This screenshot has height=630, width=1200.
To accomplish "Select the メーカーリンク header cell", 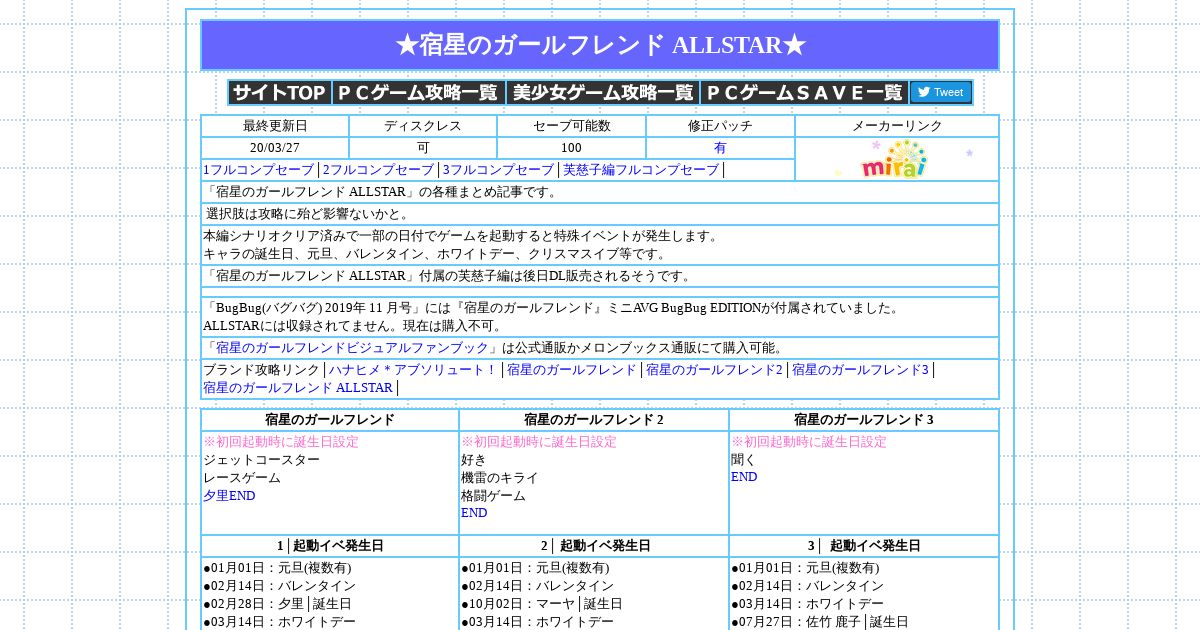I will [x=897, y=126].
